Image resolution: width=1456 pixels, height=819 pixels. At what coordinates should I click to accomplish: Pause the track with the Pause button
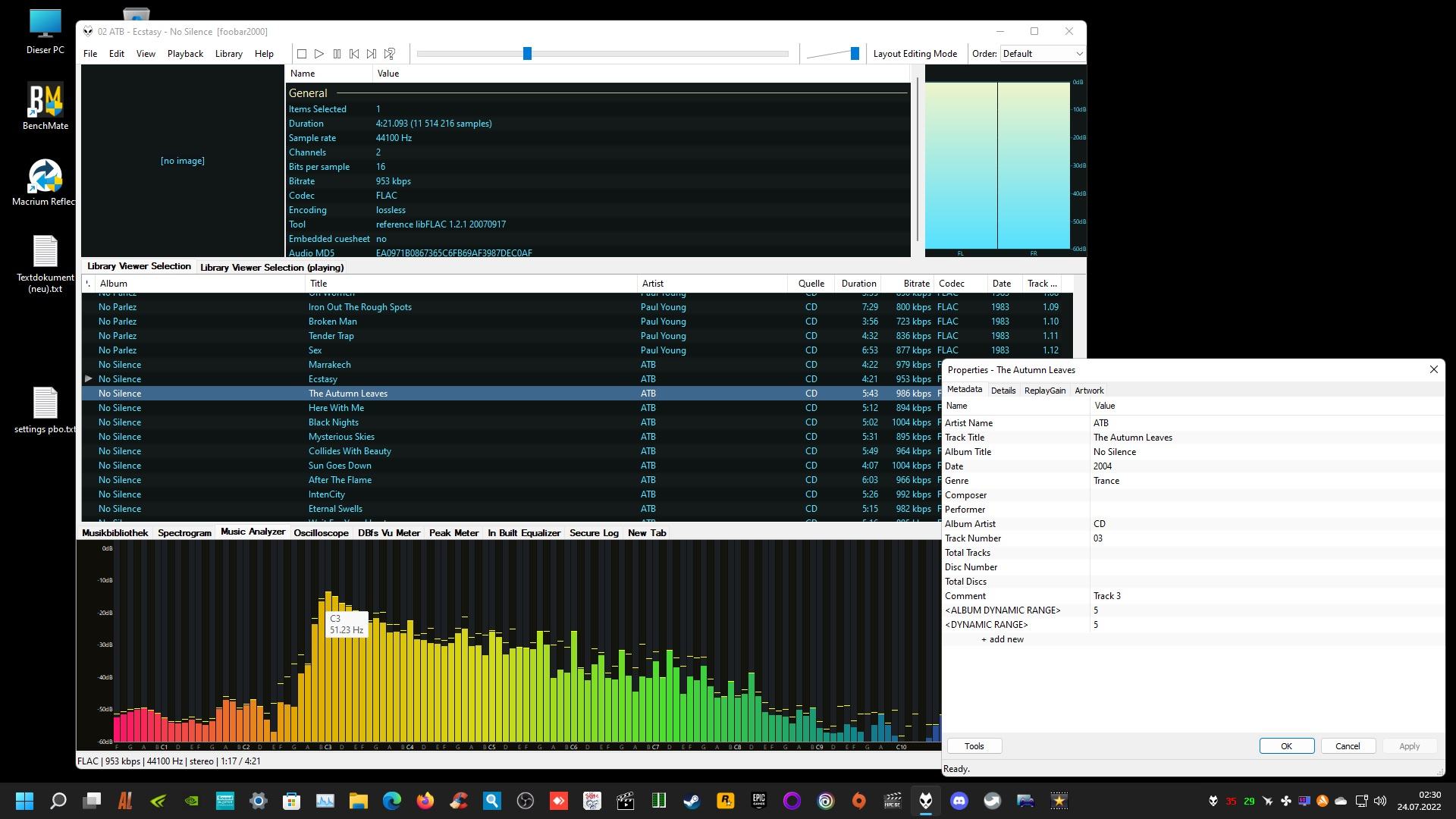(x=337, y=54)
